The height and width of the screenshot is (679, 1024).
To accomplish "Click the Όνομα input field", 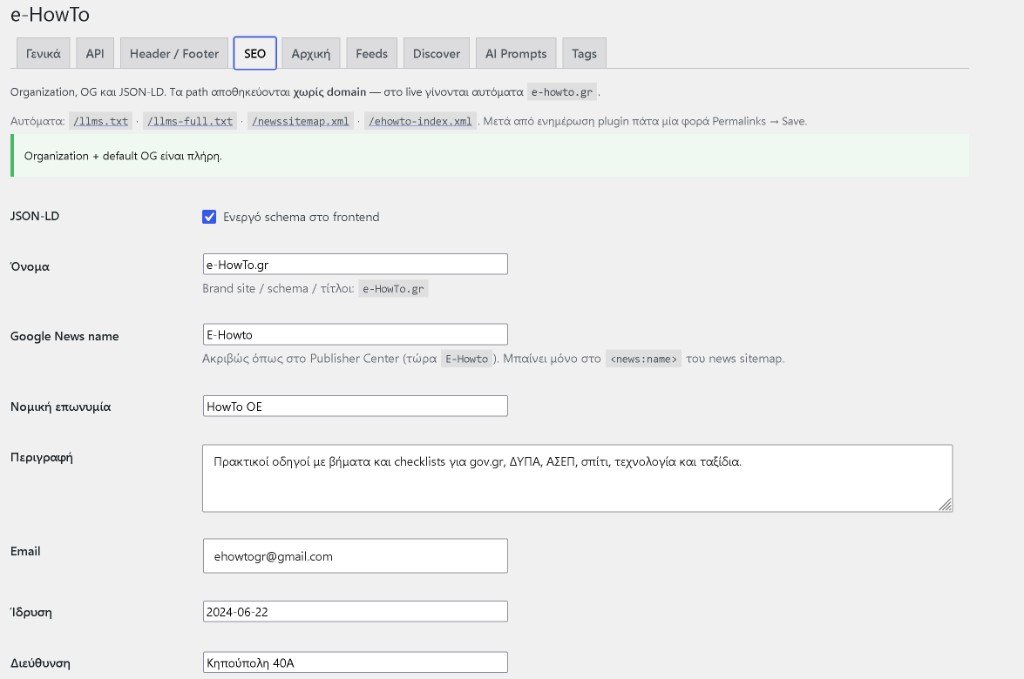I will pyautogui.click(x=355, y=264).
